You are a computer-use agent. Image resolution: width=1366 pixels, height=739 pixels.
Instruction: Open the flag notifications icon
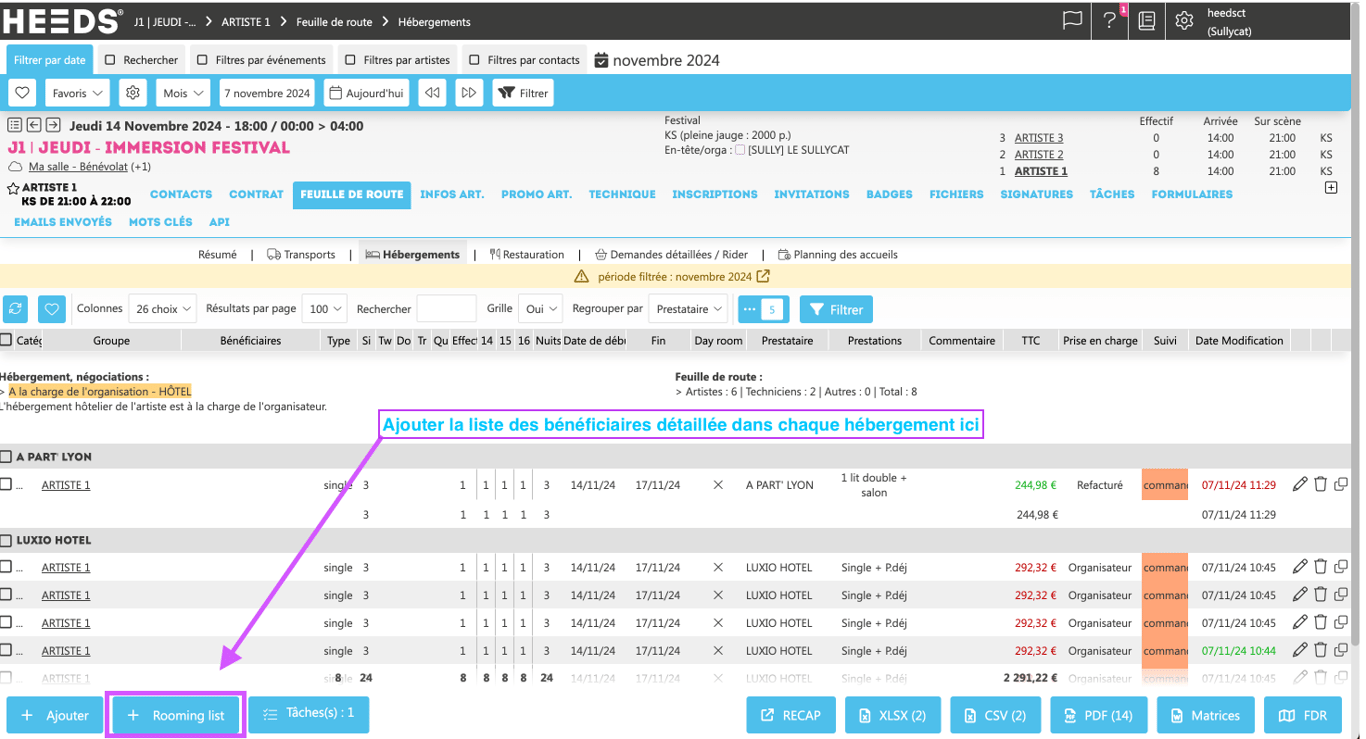point(1072,20)
